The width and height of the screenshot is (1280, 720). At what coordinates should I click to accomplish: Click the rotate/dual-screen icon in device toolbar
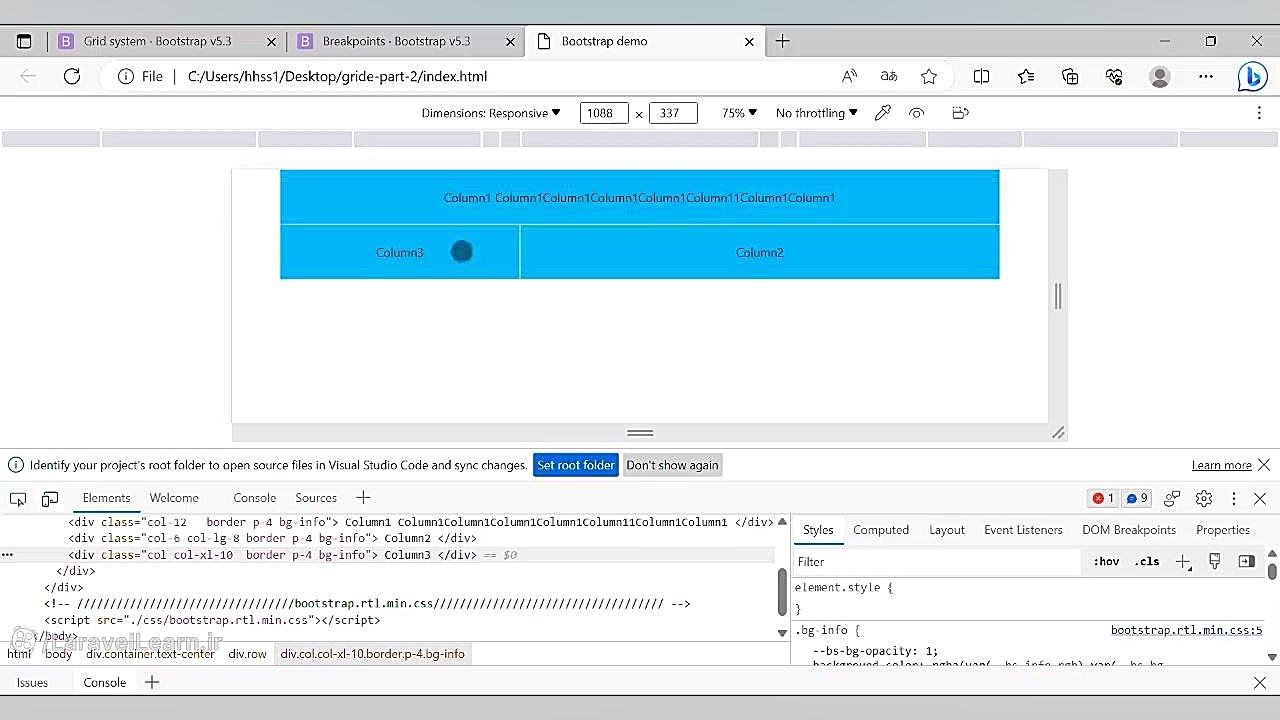pos(960,113)
